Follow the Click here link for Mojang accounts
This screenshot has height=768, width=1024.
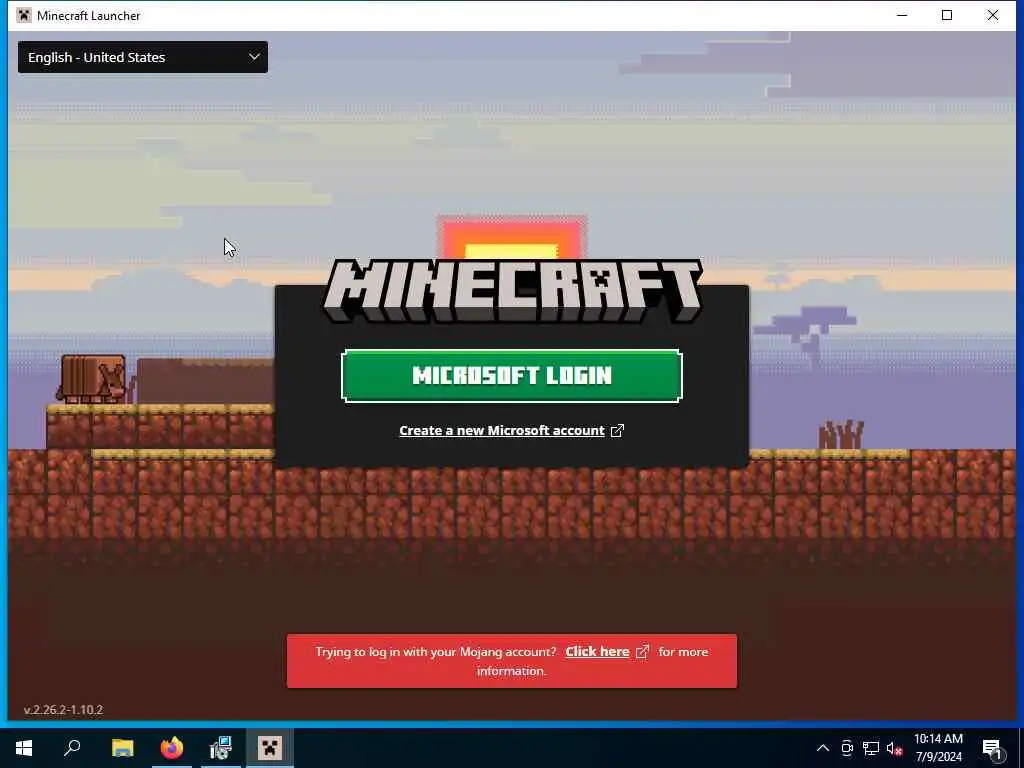597,652
